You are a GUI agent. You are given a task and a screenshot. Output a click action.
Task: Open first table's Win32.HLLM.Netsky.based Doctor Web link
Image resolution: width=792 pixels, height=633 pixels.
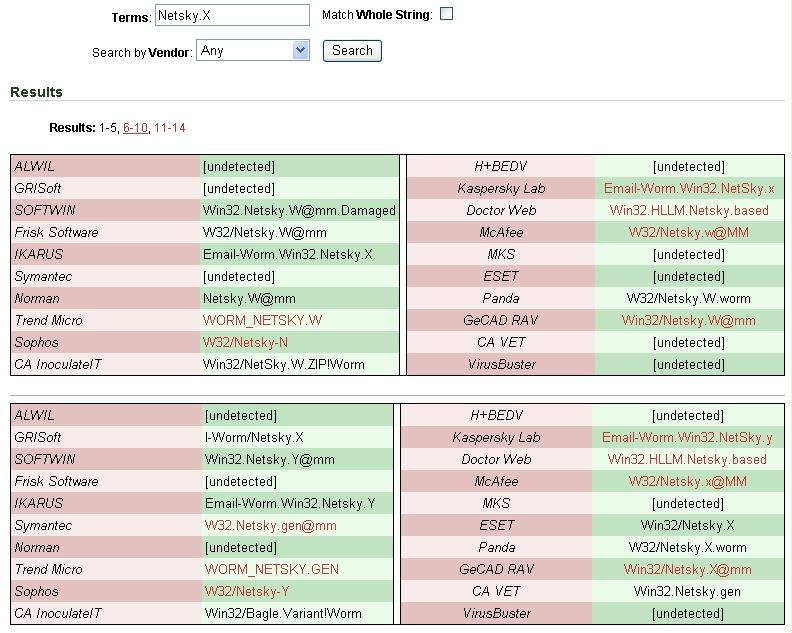[689, 210]
